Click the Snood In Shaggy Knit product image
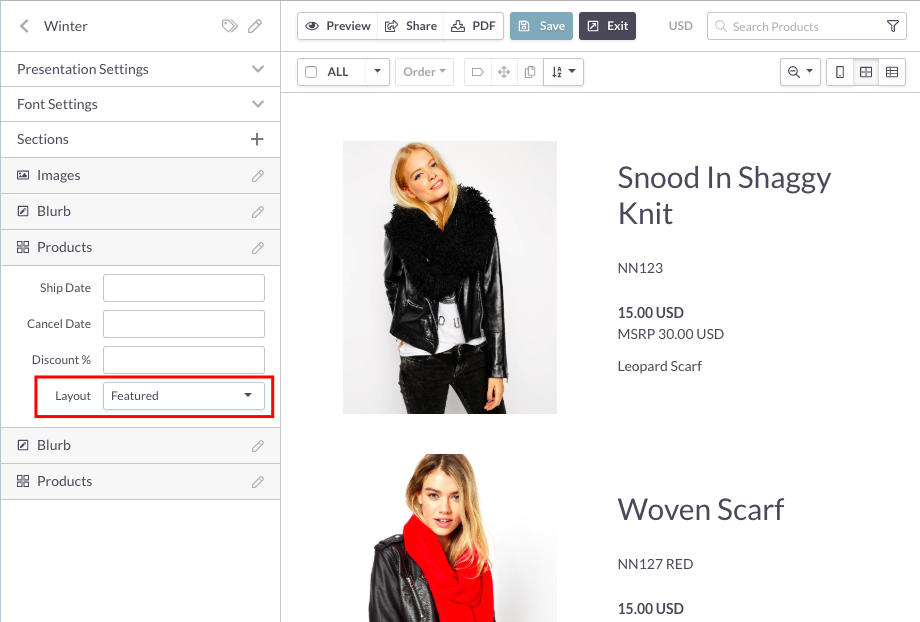Image resolution: width=920 pixels, height=622 pixels. tap(450, 278)
